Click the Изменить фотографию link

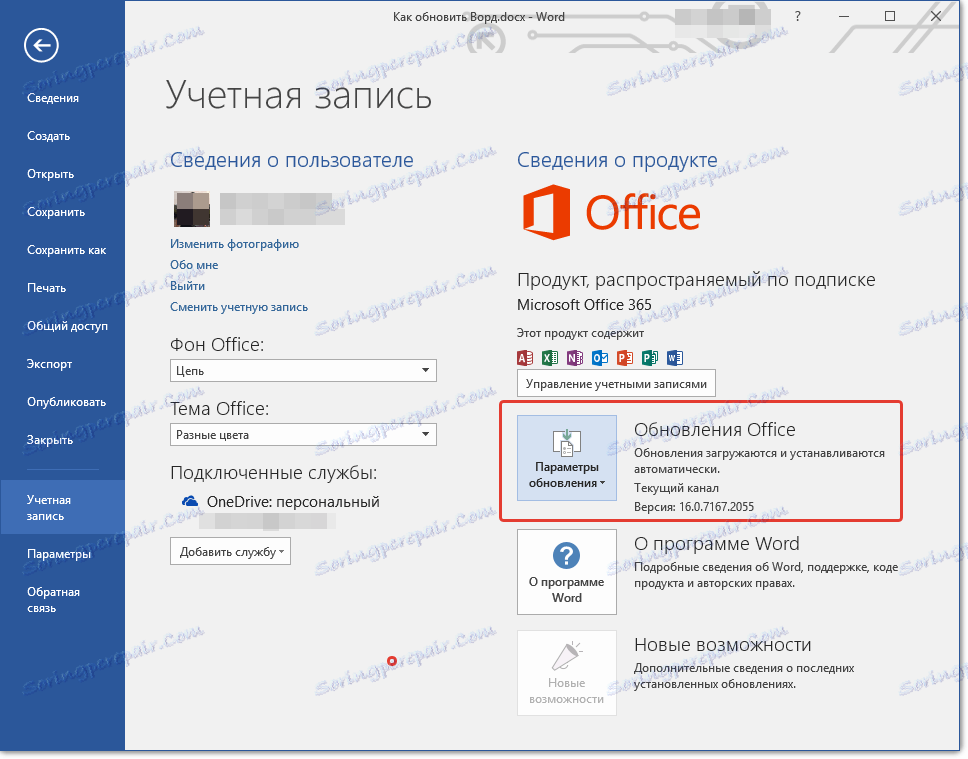click(235, 244)
